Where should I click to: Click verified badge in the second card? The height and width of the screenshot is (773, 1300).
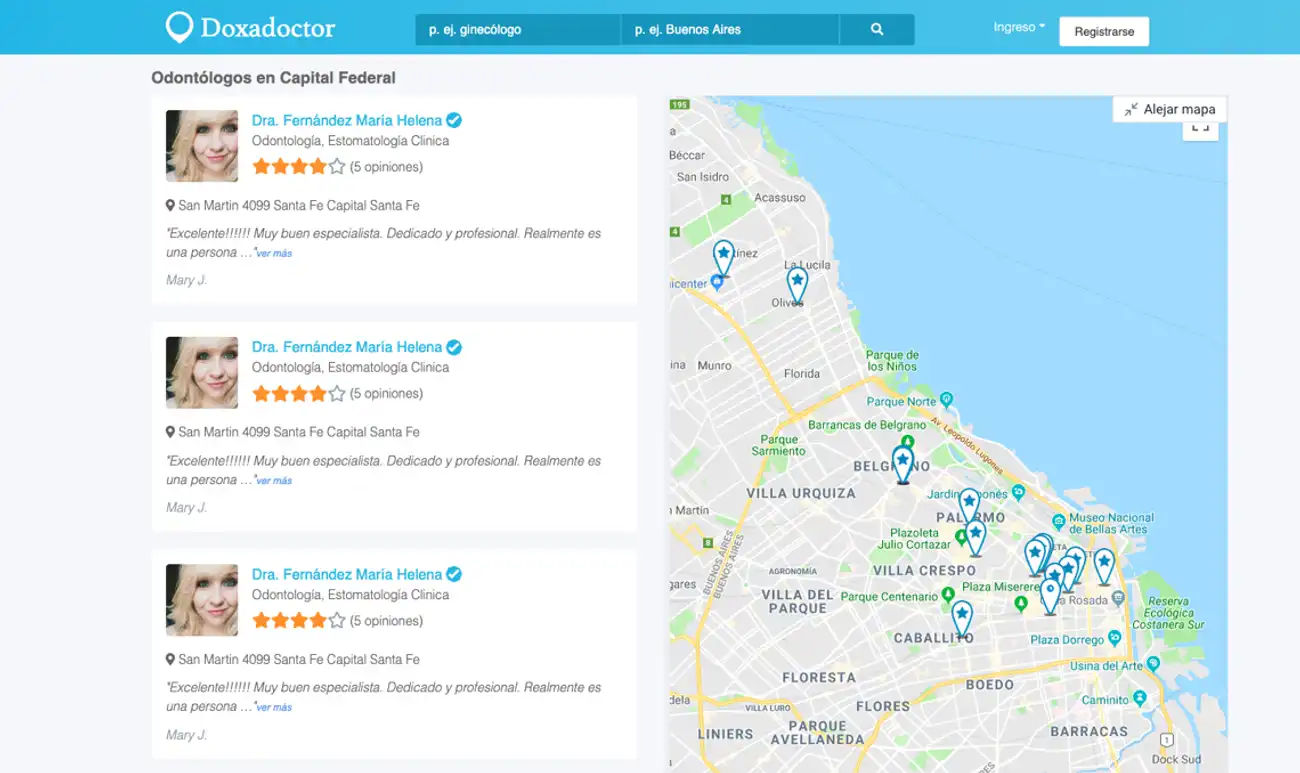click(x=454, y=347)
